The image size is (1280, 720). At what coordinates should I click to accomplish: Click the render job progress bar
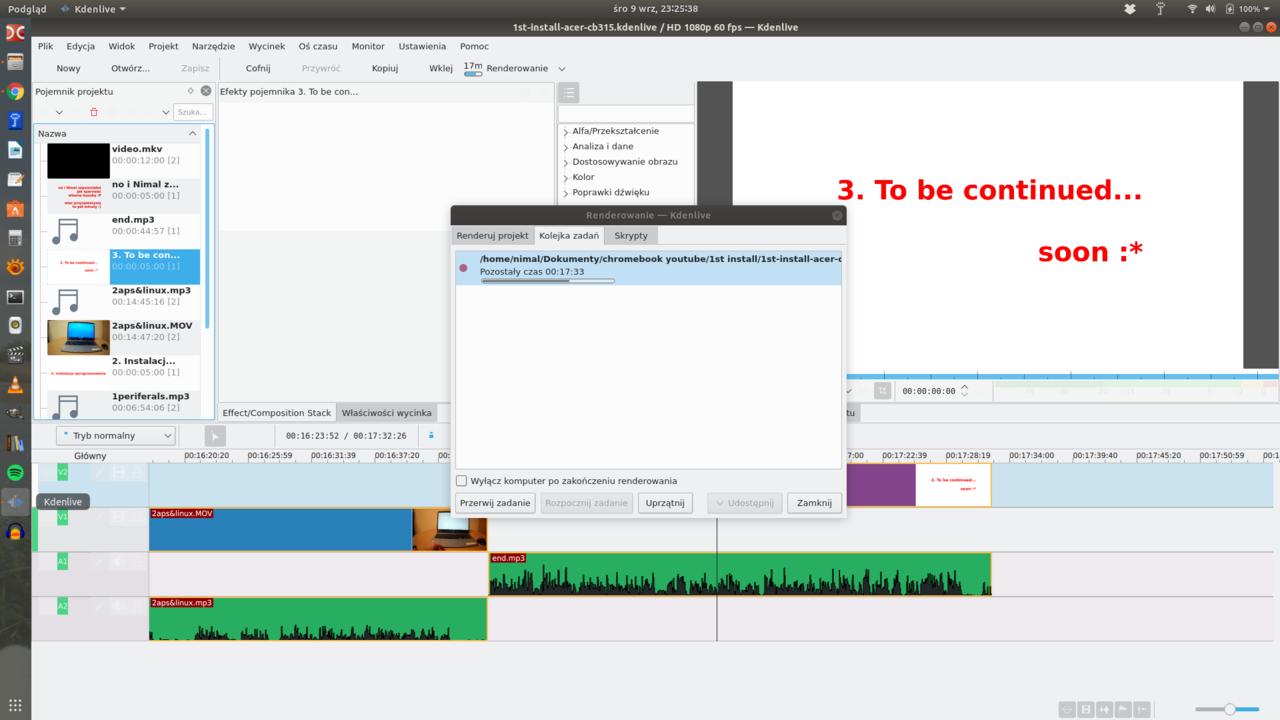[548, 281]
